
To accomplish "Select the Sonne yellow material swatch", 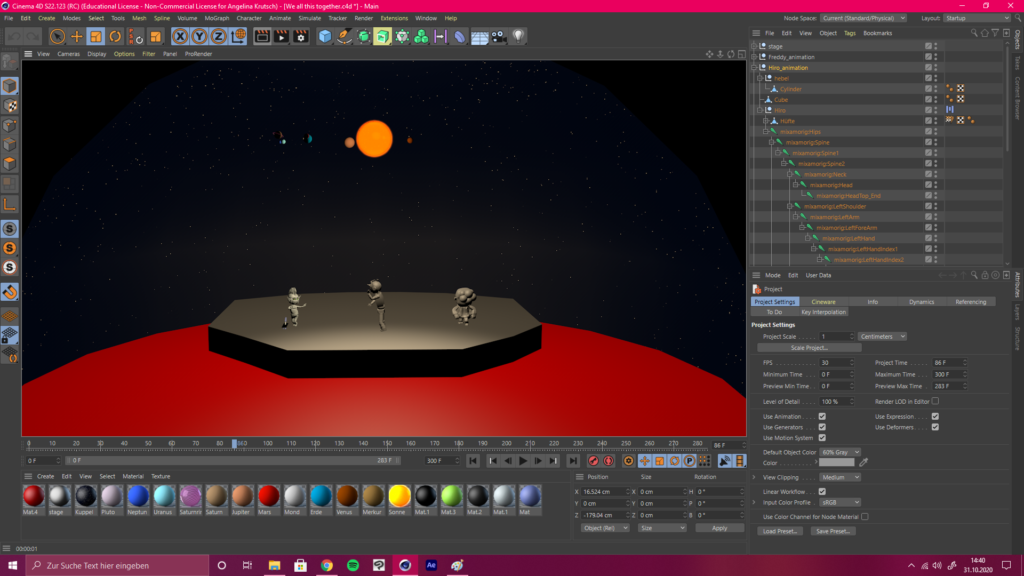I will 399,496.
